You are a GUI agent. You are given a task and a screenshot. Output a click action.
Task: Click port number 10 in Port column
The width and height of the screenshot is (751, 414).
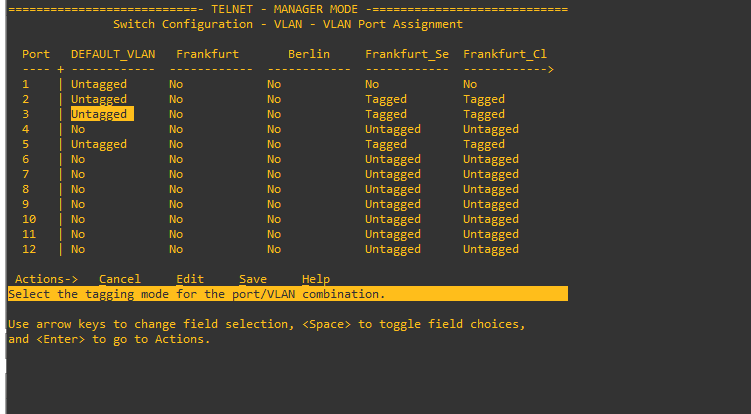point(29,219)
